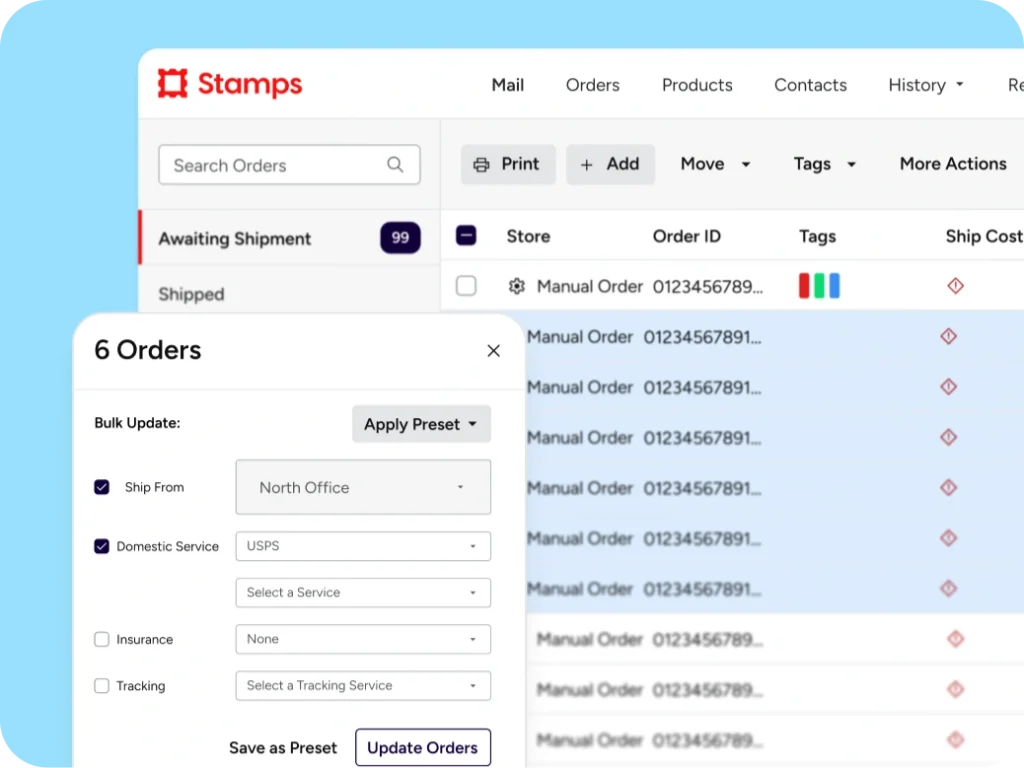Go to the Products navigation tab
Viewport: 1024px width, 768px height.
(x=697, y=85)
